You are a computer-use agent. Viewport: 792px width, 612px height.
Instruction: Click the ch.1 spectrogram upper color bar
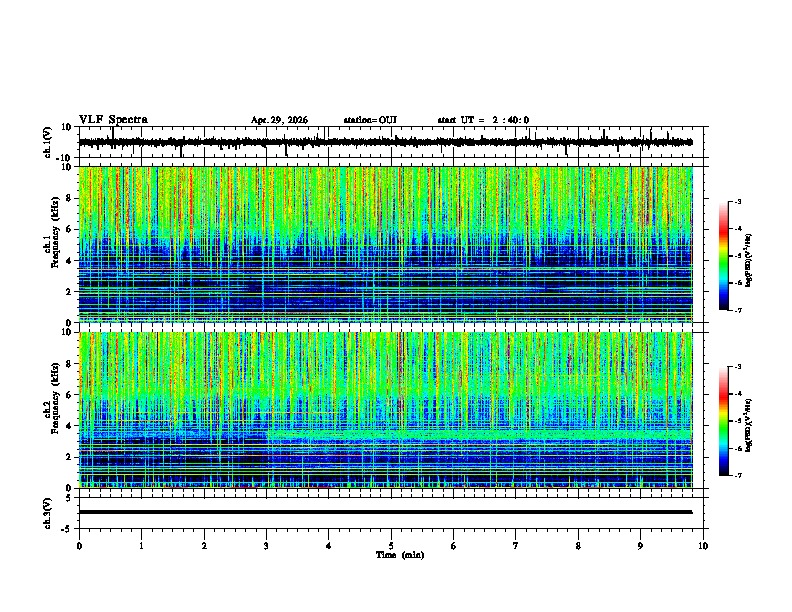click(x=723, y=256)
